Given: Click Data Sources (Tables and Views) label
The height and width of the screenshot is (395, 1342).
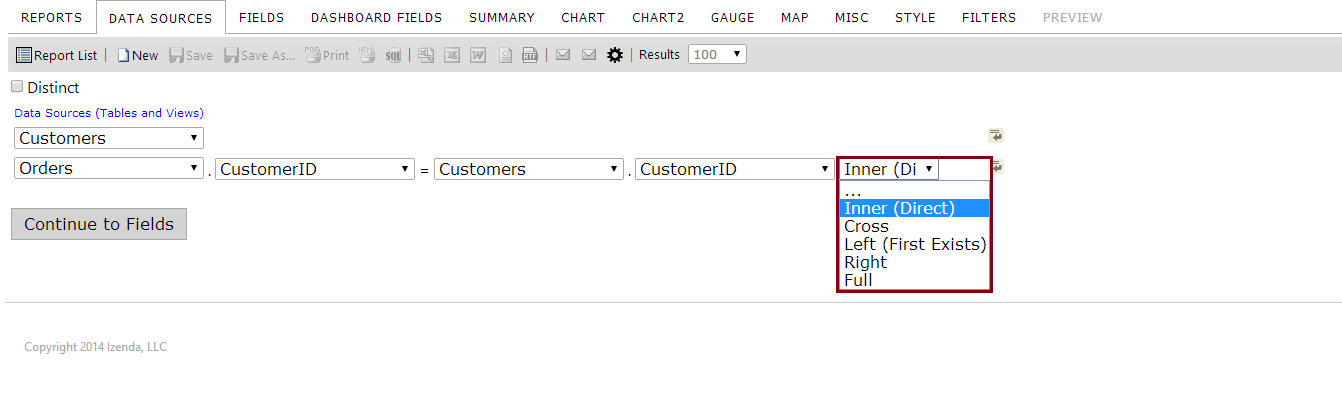Looking at the screenshot, I should (109, 113).
